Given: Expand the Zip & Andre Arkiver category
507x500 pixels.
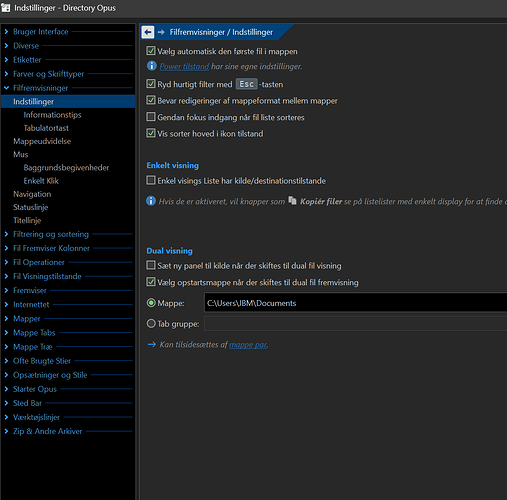Looking at the screenshot, I should 6,431.
